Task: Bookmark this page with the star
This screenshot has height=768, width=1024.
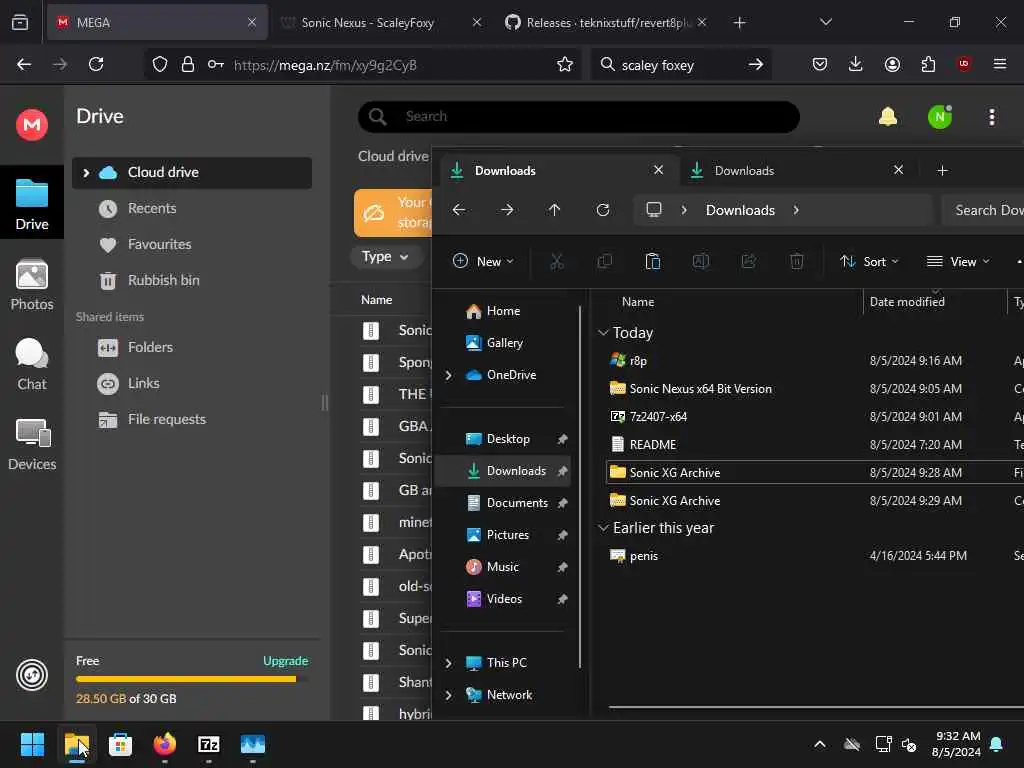Action: pos(565,64)
